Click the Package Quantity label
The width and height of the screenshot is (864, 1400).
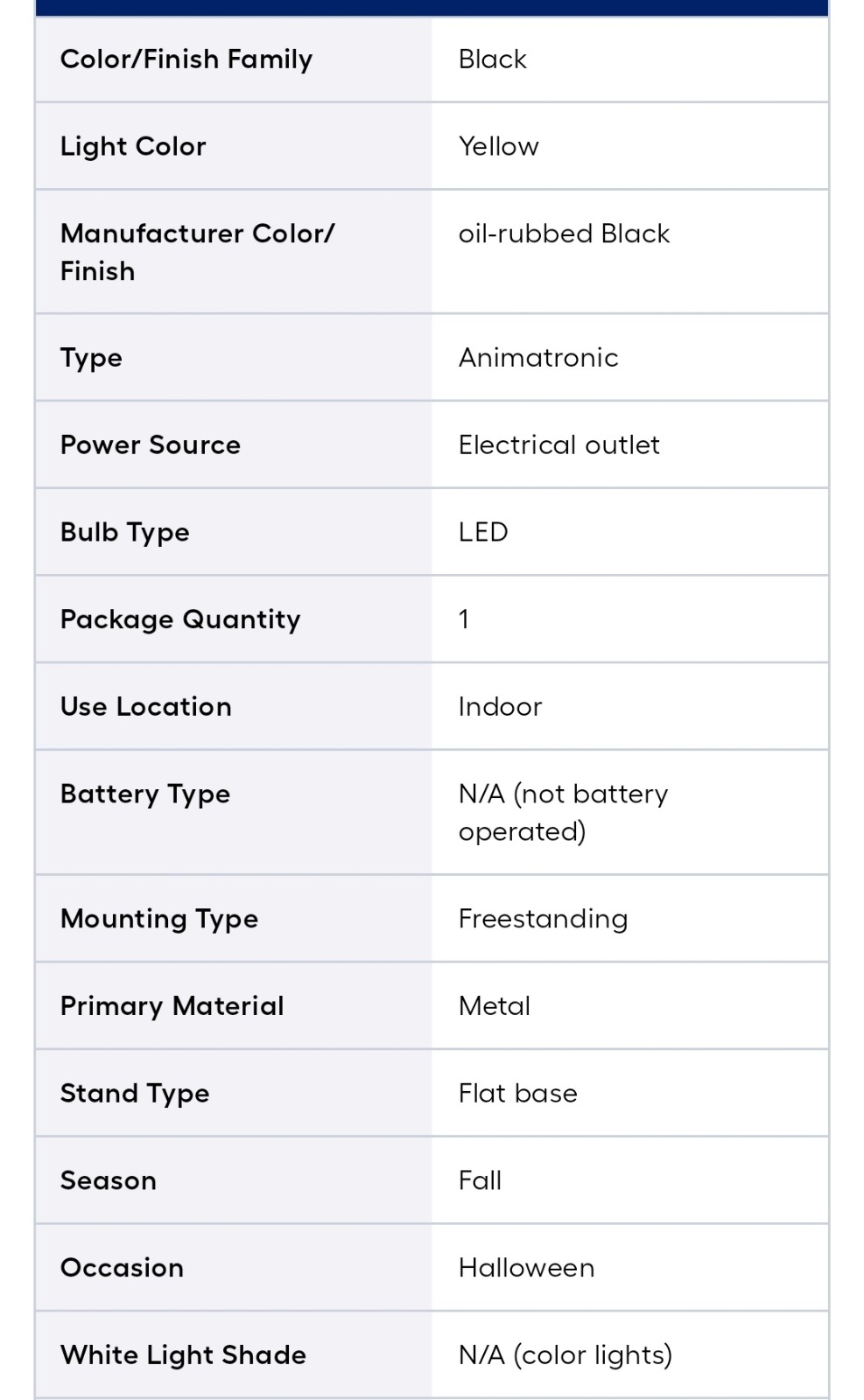point(179,619)
